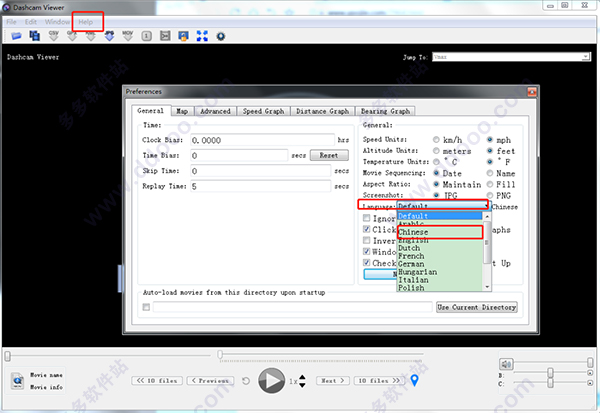Select Chinese in the language list
This screenshot has width=600, height=413.
click(439, 232)
